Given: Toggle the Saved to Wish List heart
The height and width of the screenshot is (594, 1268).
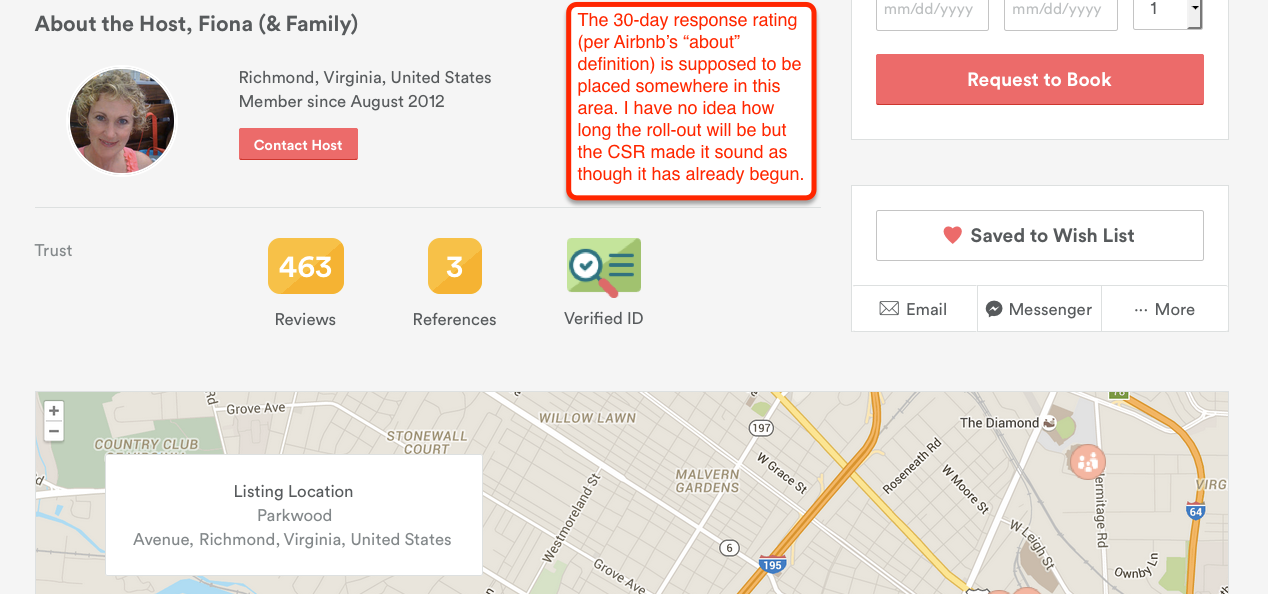Looking at the screenshot, I should click(x=1039, y=235).
